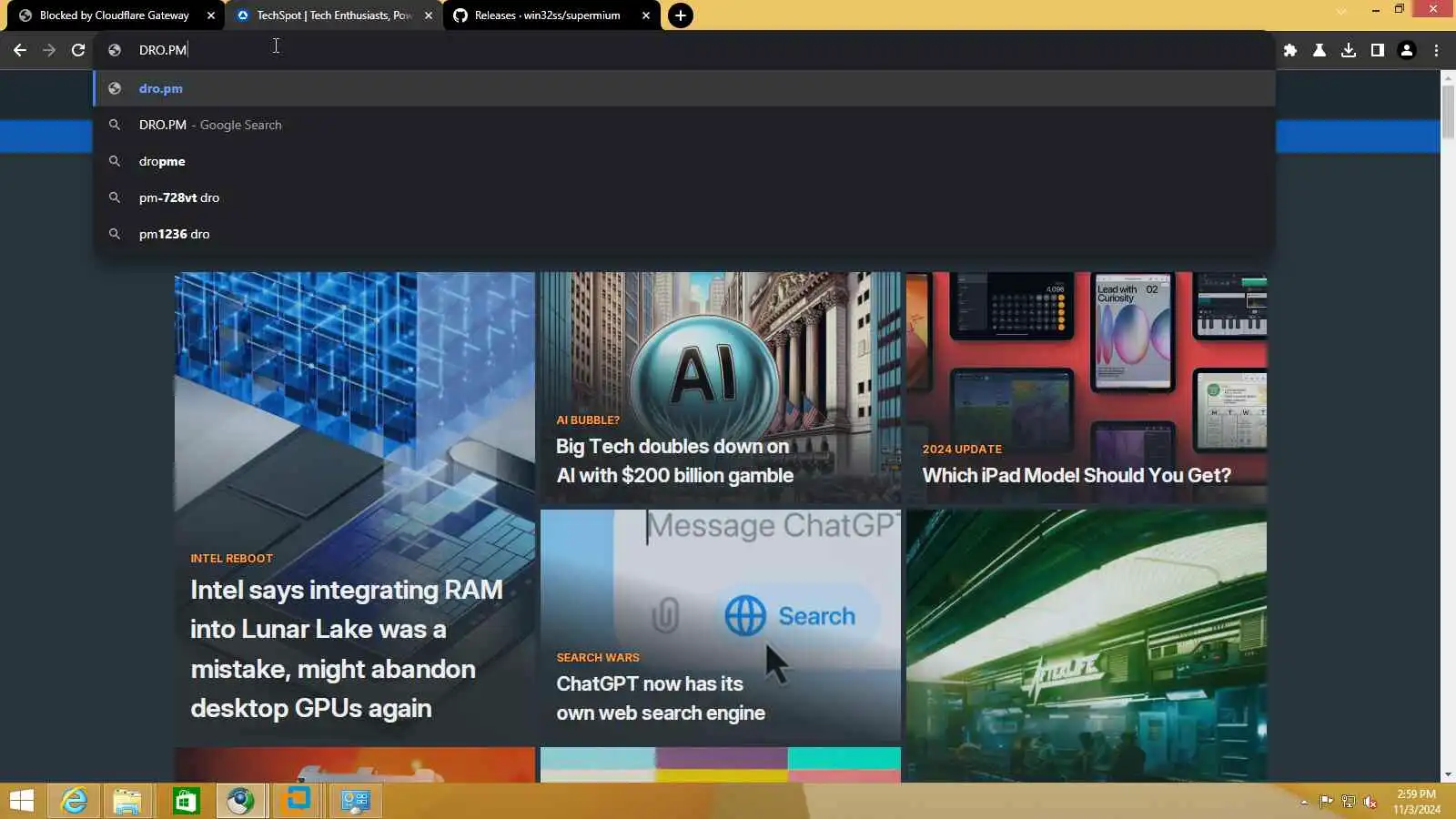Click the scrollbar down arrow

click(x=1448, y=775)
